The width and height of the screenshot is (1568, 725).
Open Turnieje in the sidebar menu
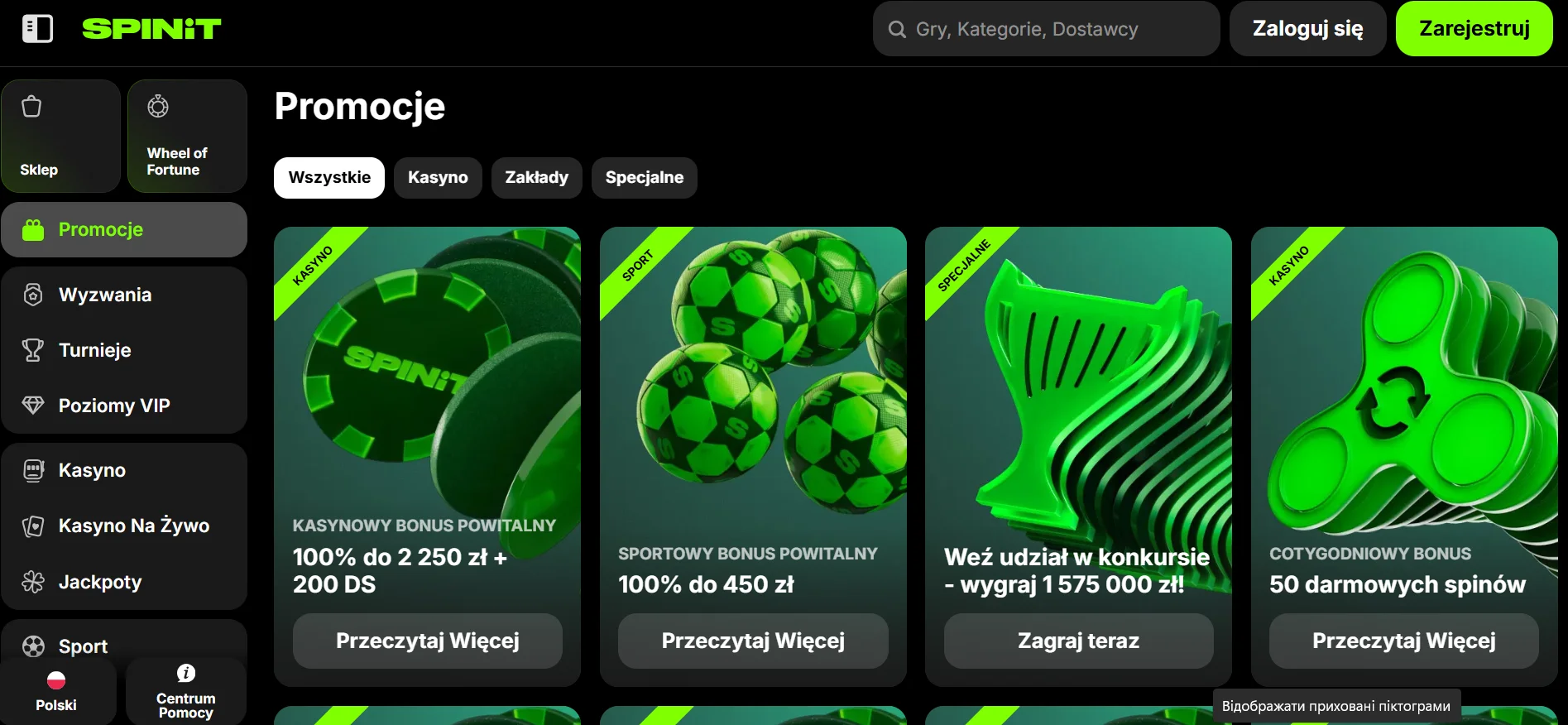[x=124, y=350]
